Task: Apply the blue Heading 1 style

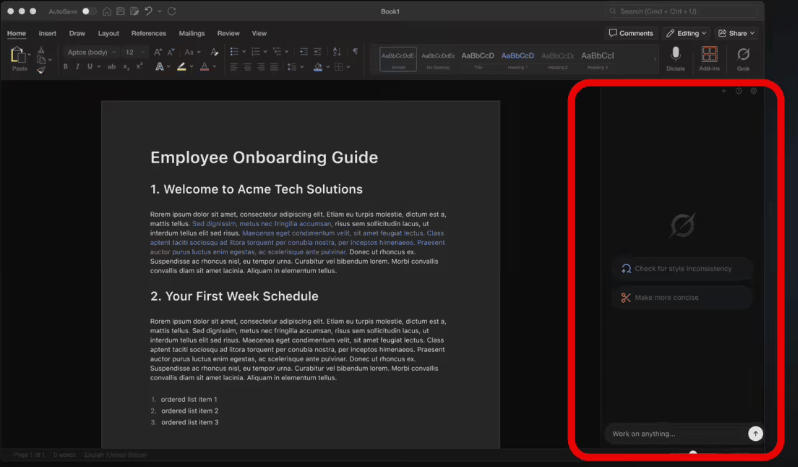Action: 518,59
